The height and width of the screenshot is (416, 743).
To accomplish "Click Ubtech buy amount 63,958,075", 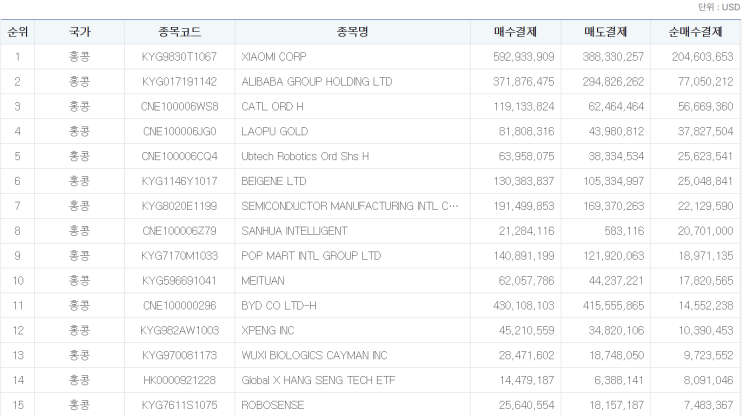I will click(526, 156).
